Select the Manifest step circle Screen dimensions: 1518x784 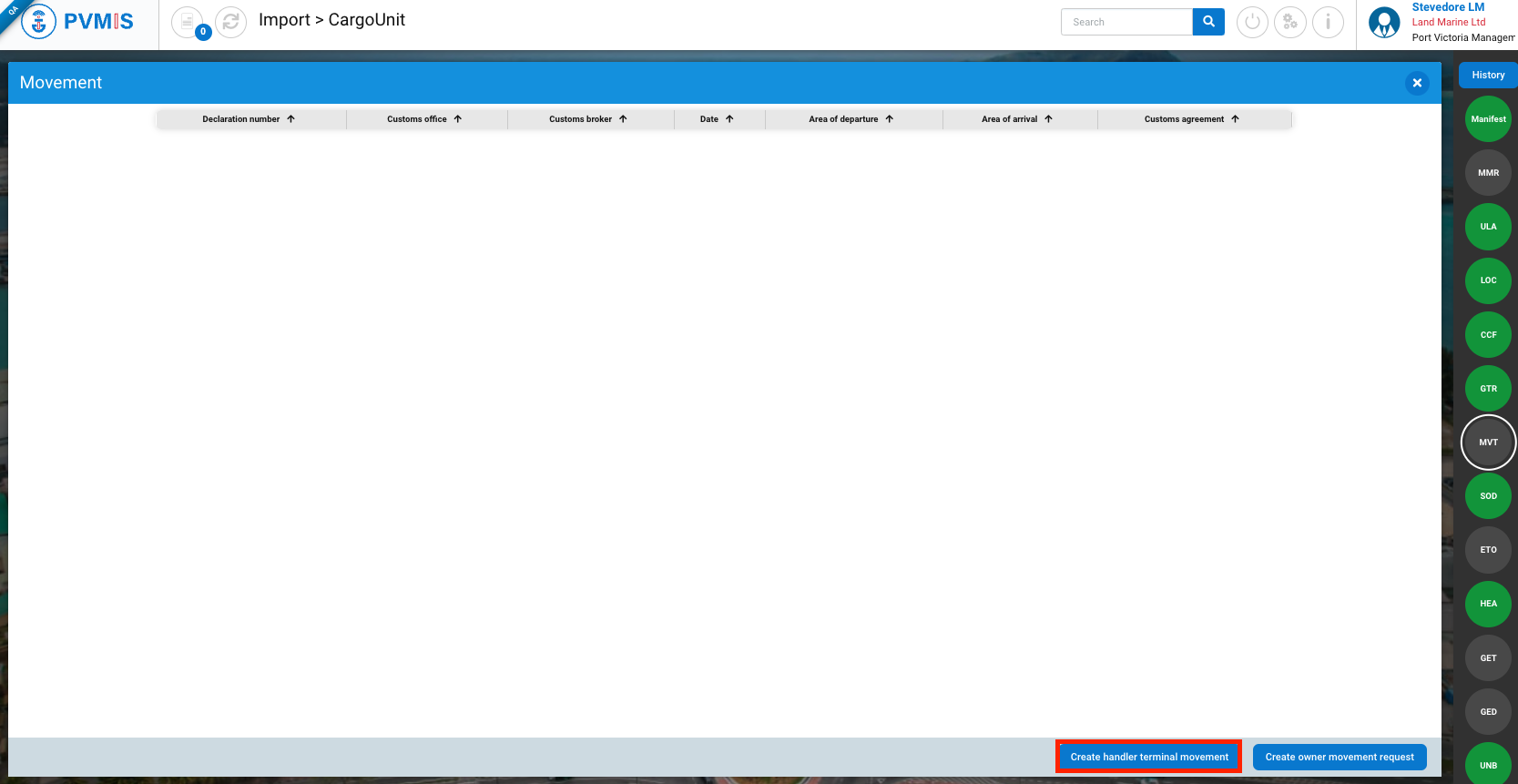pos(1488,119)
